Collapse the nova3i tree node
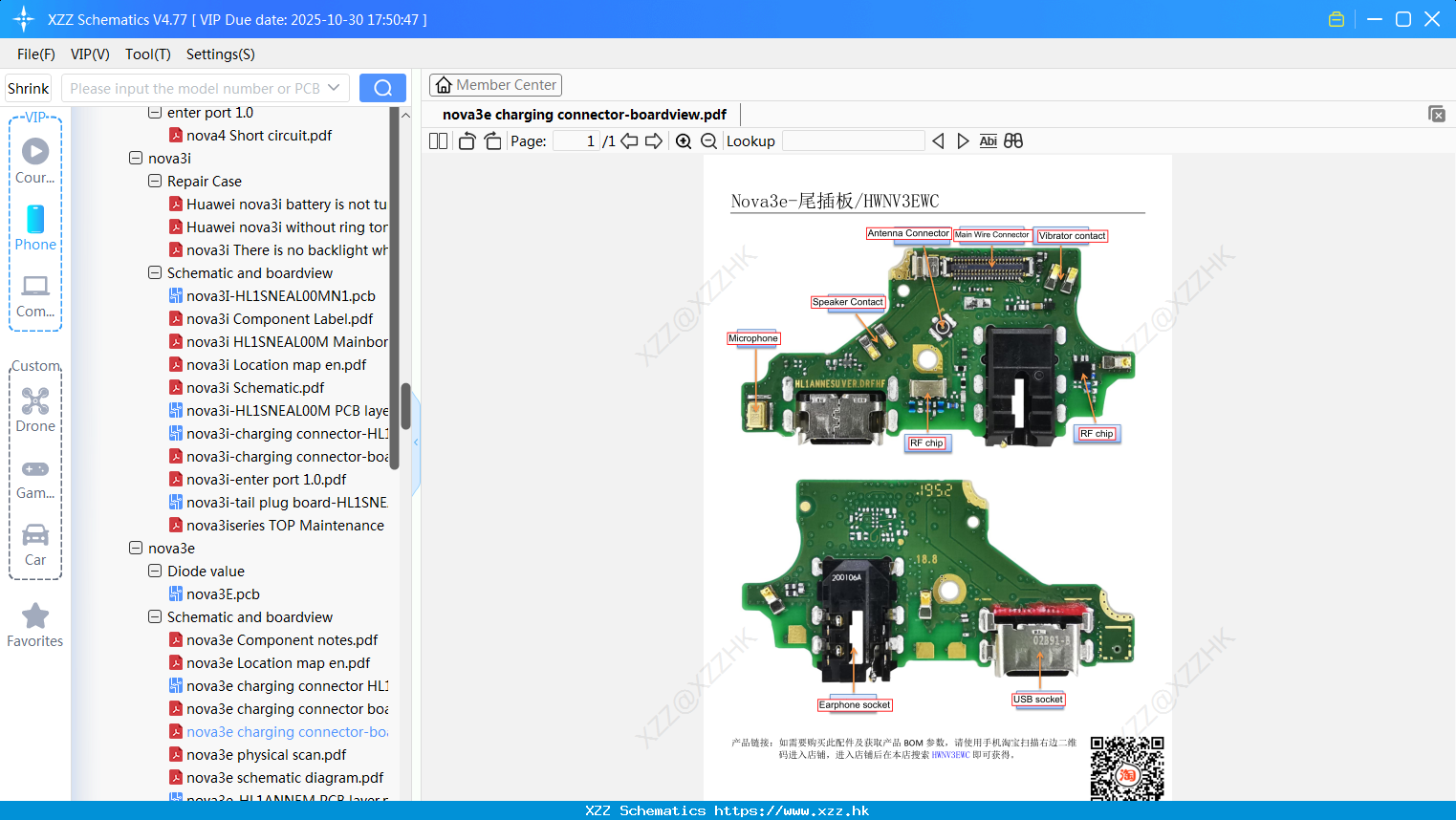This screenshot has height=820, width=1456. [x=136, y=158]
